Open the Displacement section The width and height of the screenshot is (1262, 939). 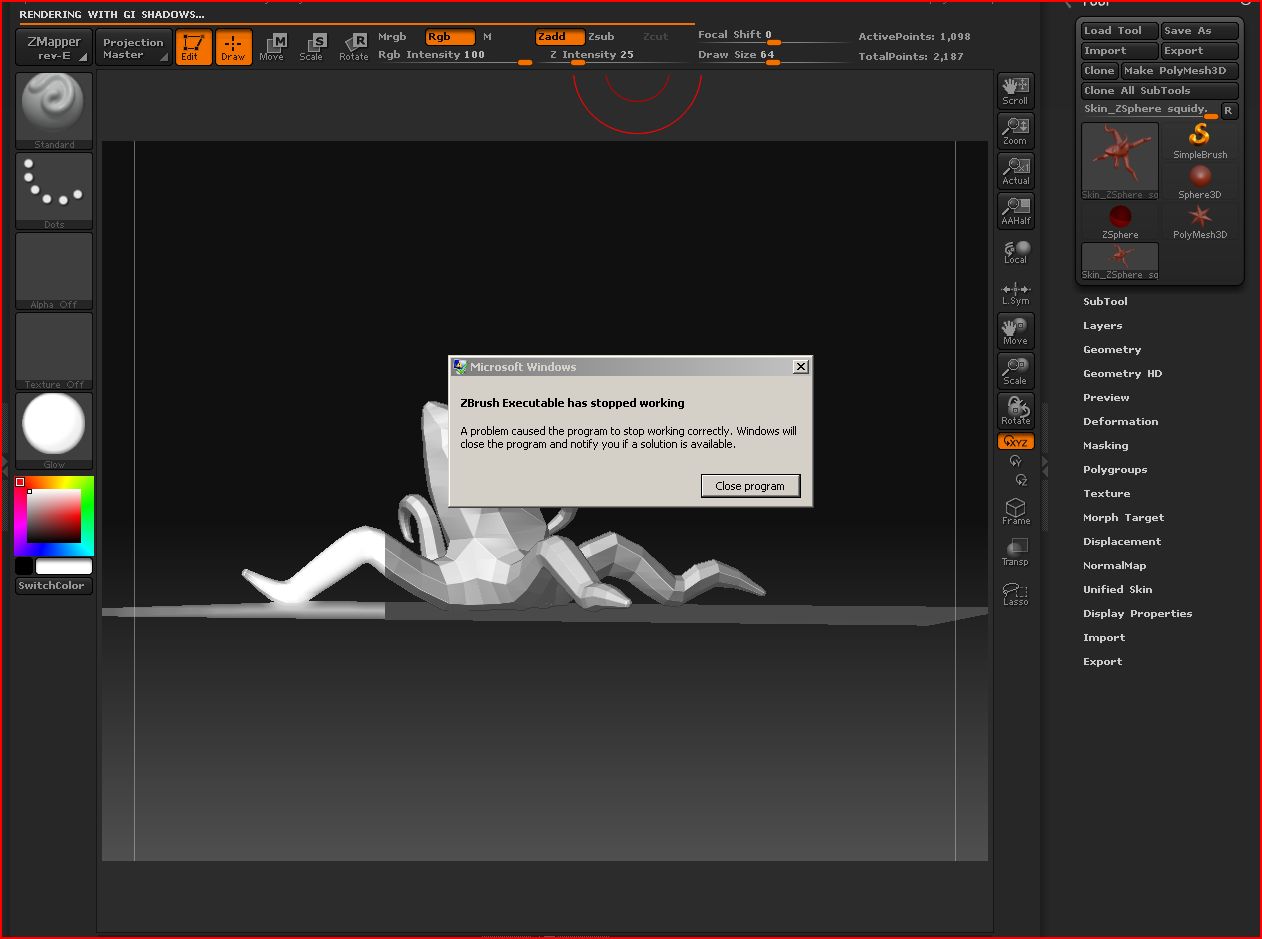[x=1122, y=541]
